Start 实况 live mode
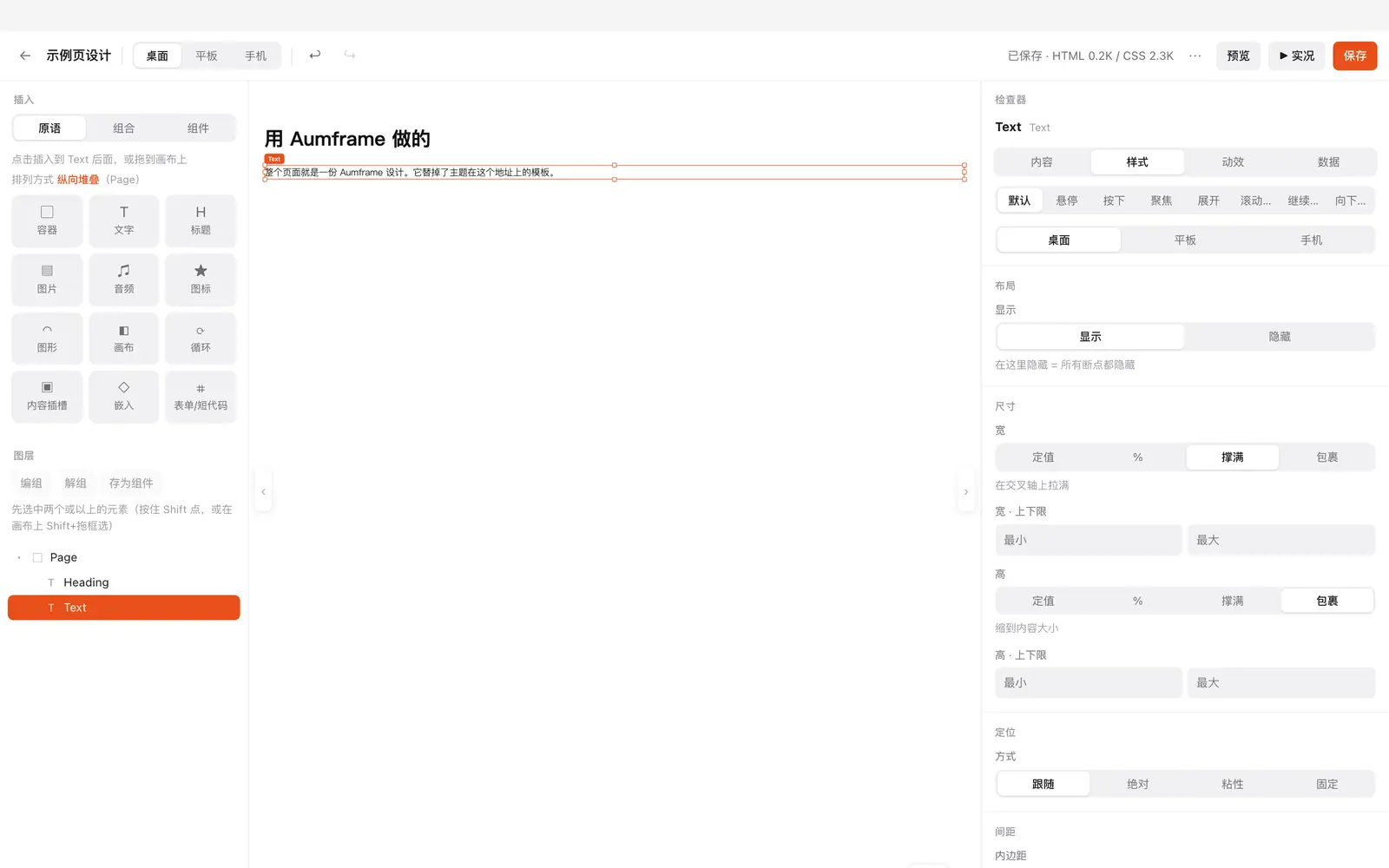The image size is (1389, 868). point(1297,56)
